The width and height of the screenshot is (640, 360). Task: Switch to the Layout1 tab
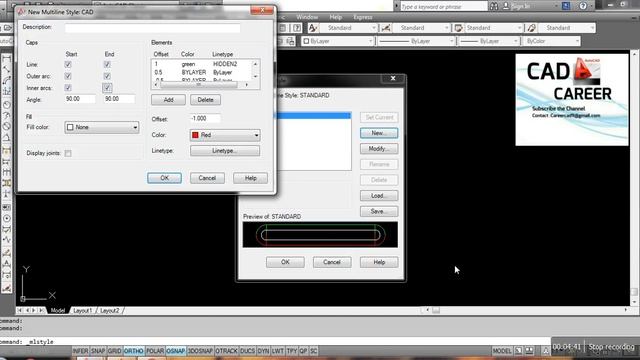(x=83, y=311)
